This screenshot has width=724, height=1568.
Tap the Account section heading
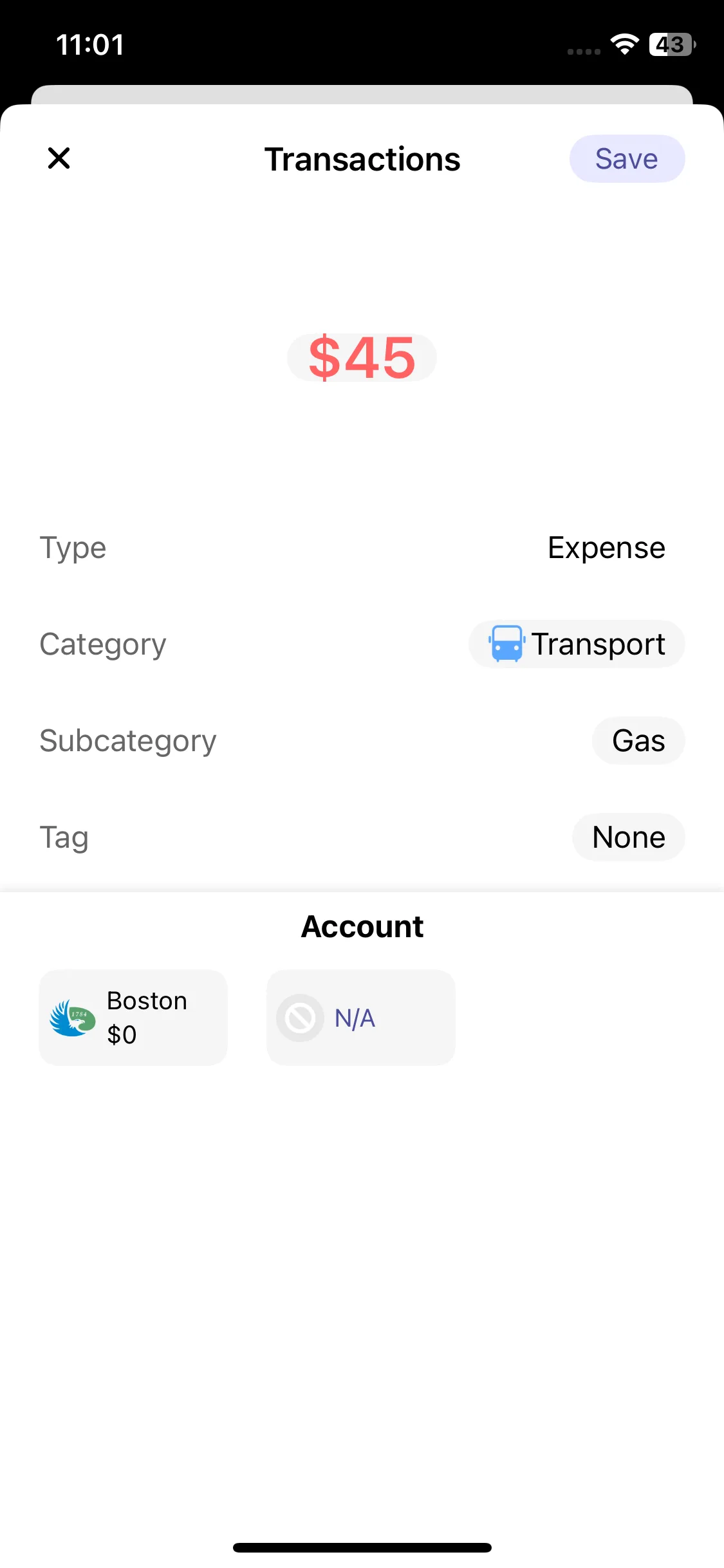362,927
